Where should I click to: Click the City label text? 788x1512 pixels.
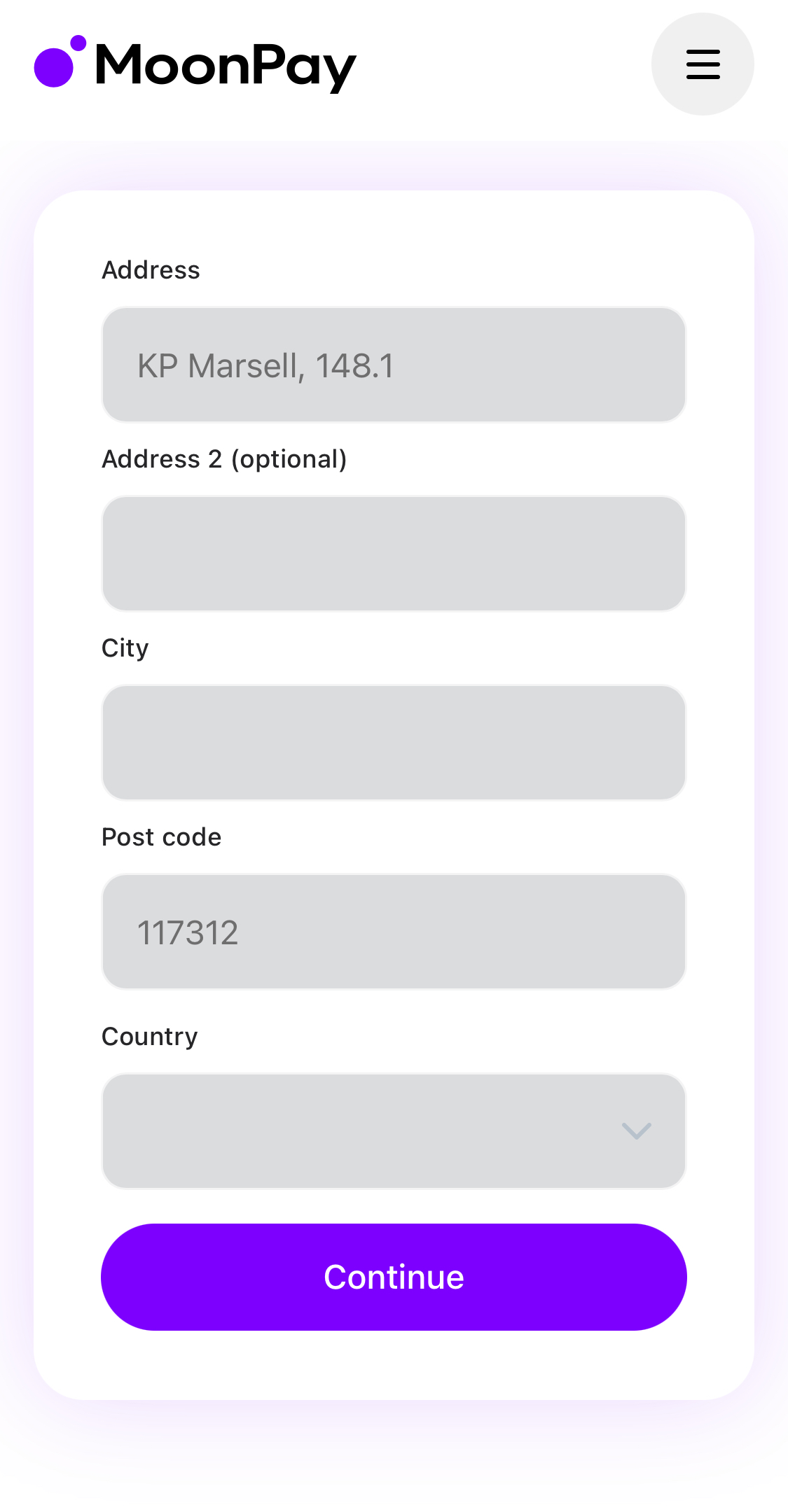[125, 648]
